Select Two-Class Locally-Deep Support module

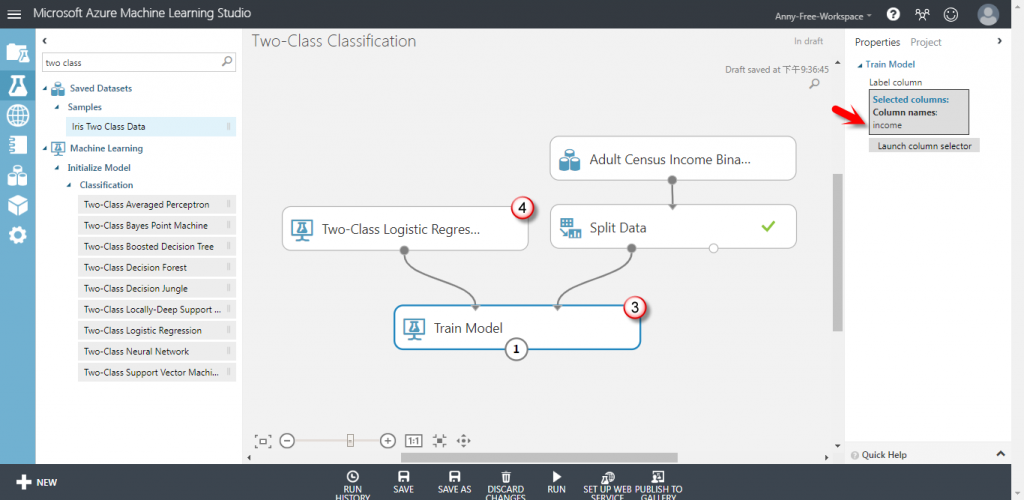pyautogui.click(x=157, y=309)
